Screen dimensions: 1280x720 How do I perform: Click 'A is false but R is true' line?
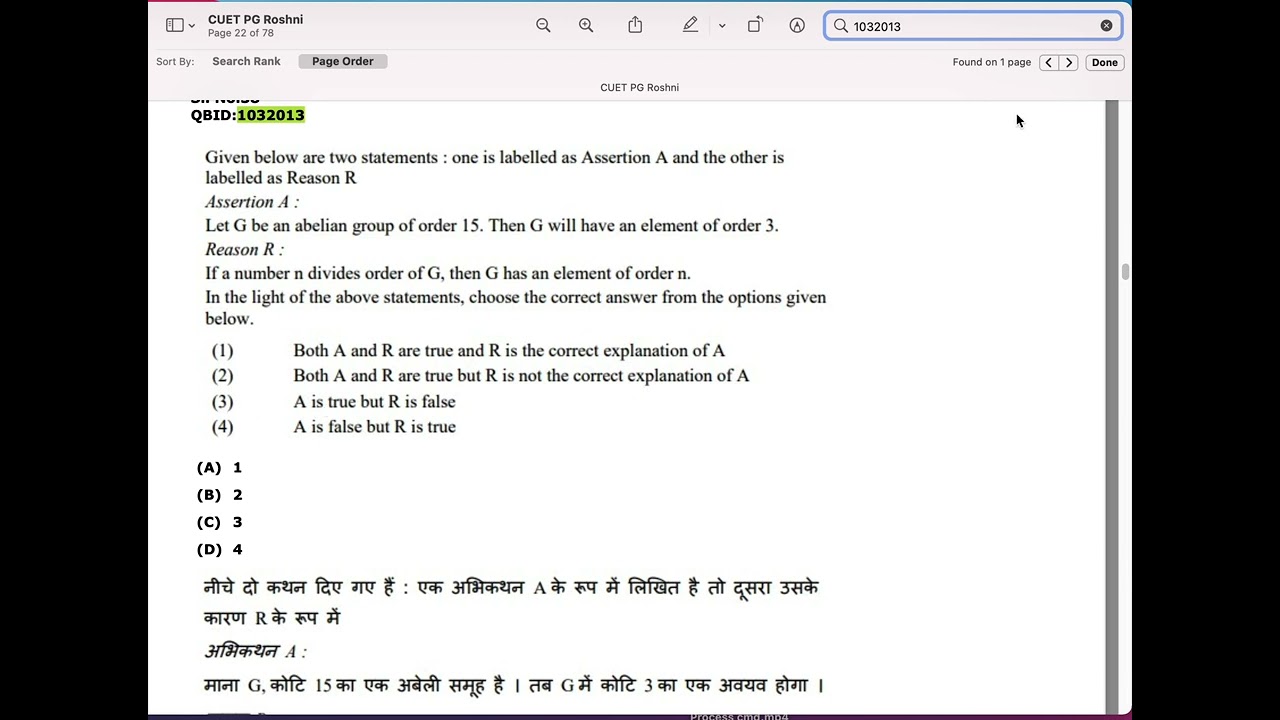[x=374, y=427]
